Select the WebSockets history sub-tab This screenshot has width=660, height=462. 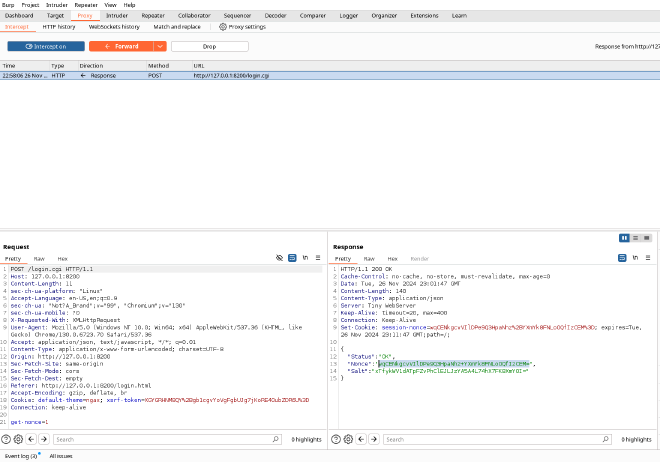pyautogui.click(x=114, y=27)
